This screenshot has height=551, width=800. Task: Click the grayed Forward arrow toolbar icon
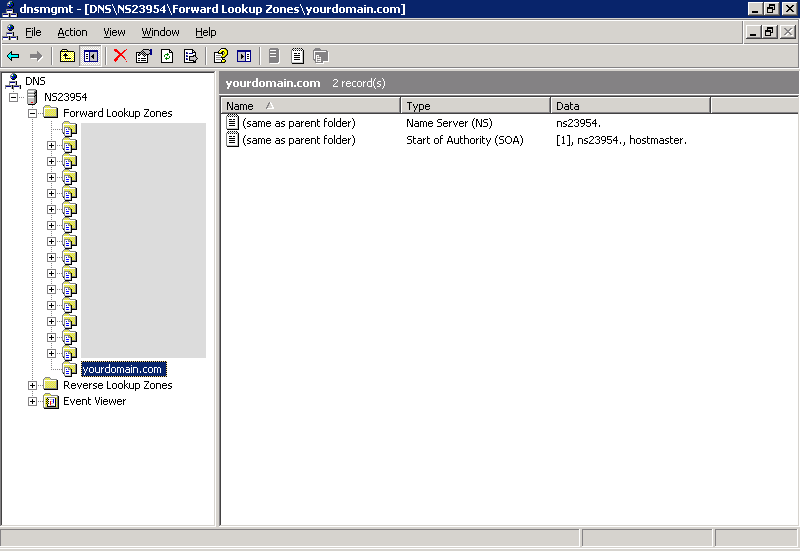coord(36,56)
